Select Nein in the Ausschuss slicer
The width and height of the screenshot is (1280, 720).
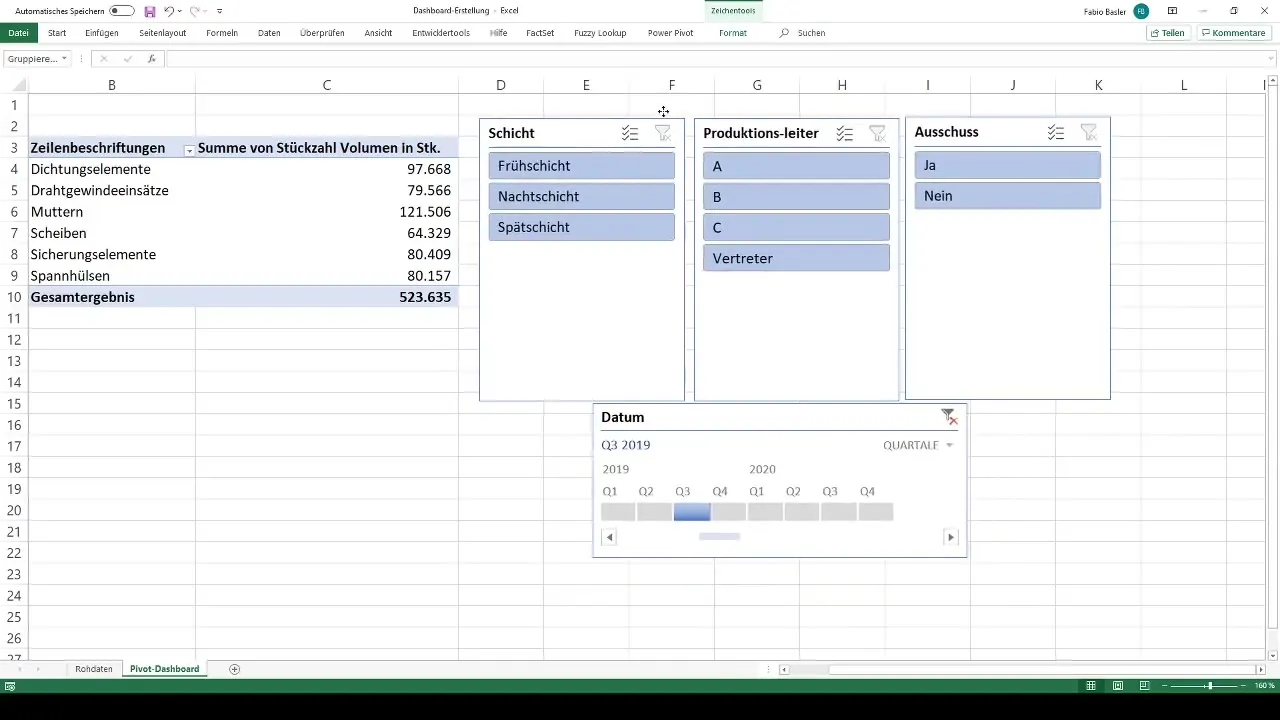tap(1008, 196)
